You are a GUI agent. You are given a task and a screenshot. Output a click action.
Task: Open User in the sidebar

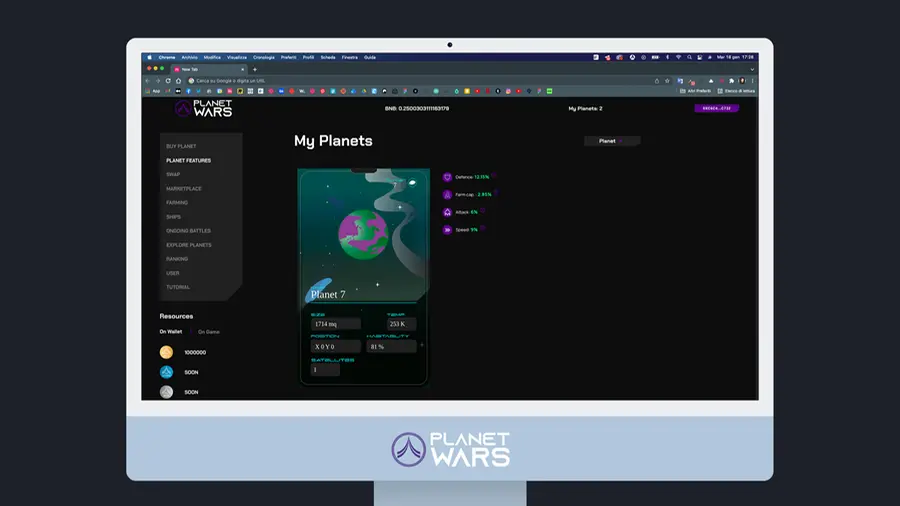pos(173,273)
